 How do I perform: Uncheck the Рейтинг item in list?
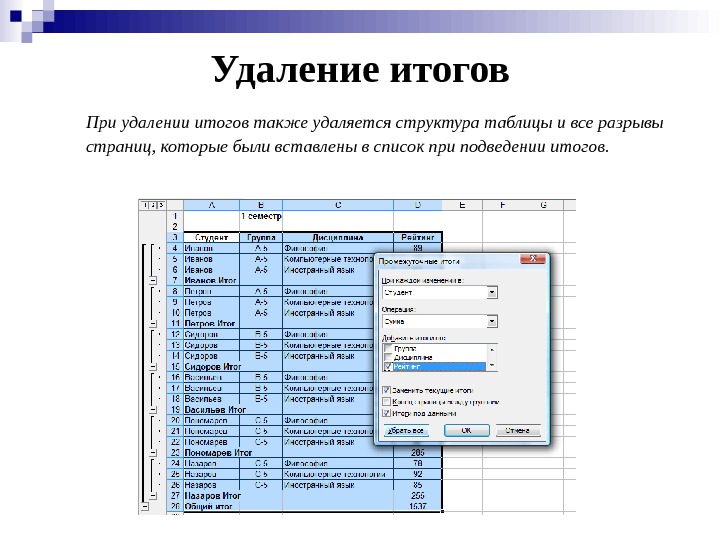pyautogui.click(x=388, y=366)
